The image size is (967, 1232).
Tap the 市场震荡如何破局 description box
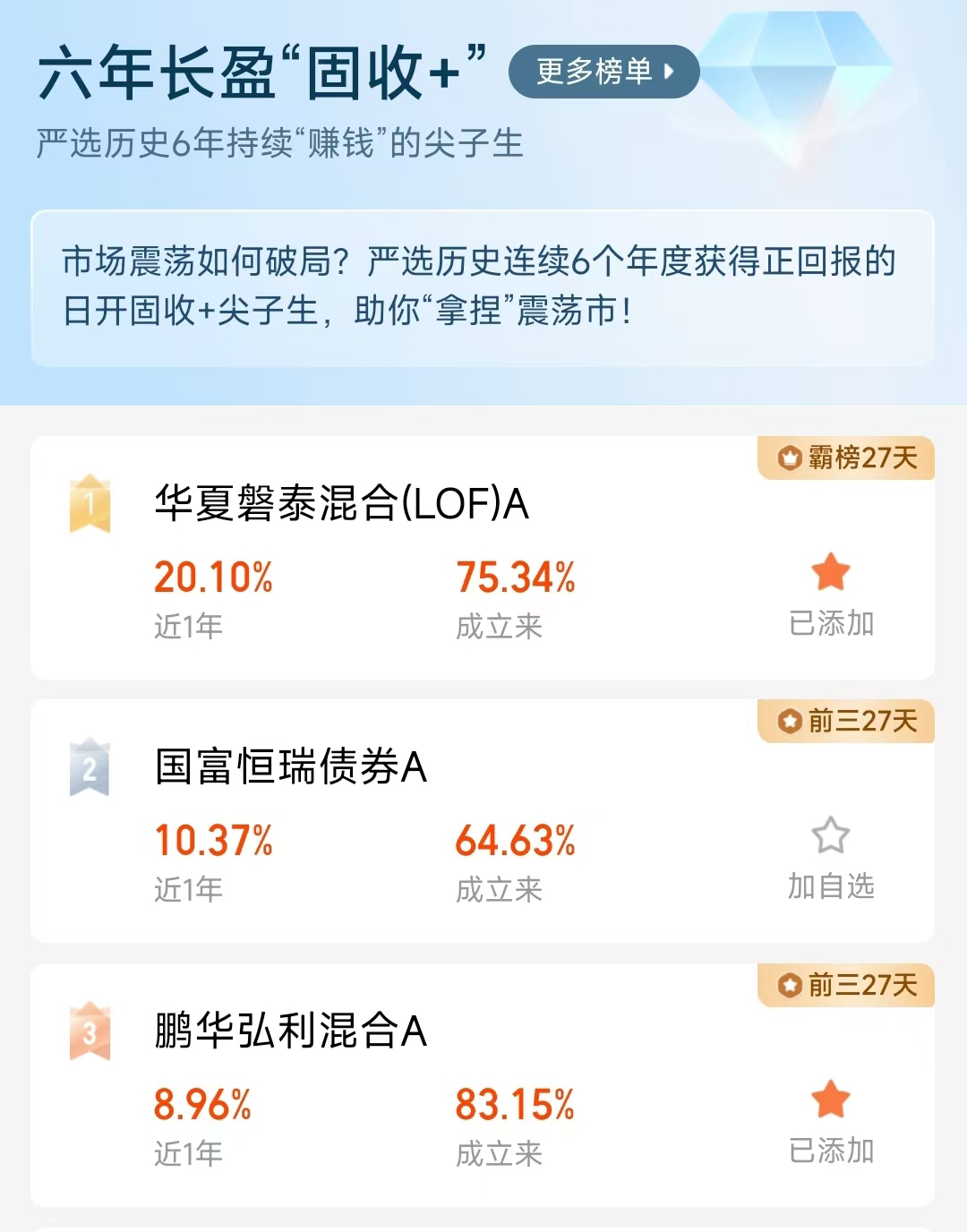[x=483, y=288]
